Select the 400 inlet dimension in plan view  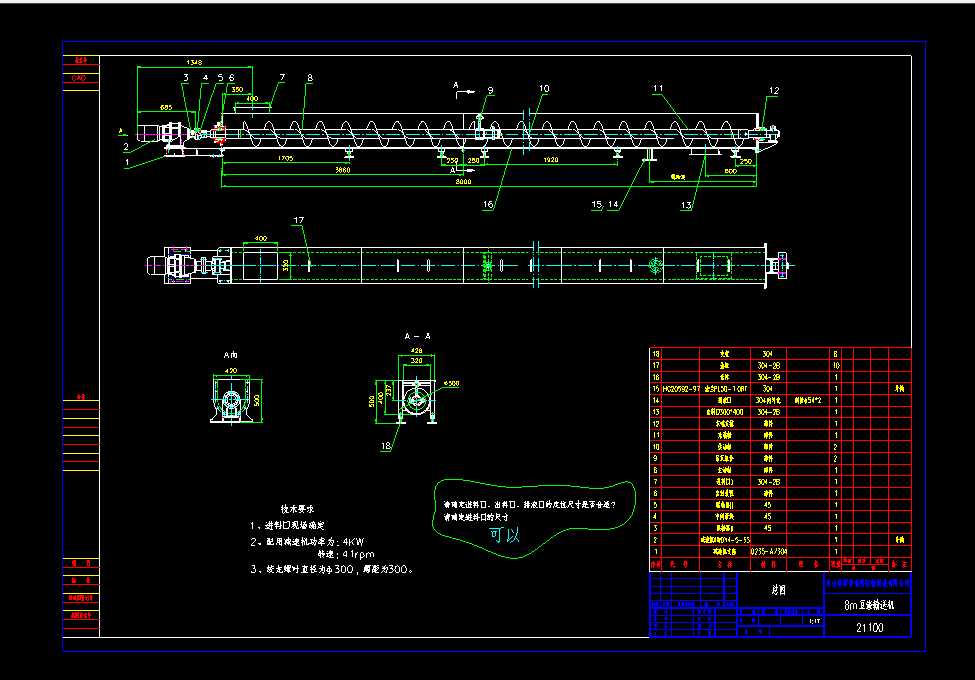click(261, 238)
